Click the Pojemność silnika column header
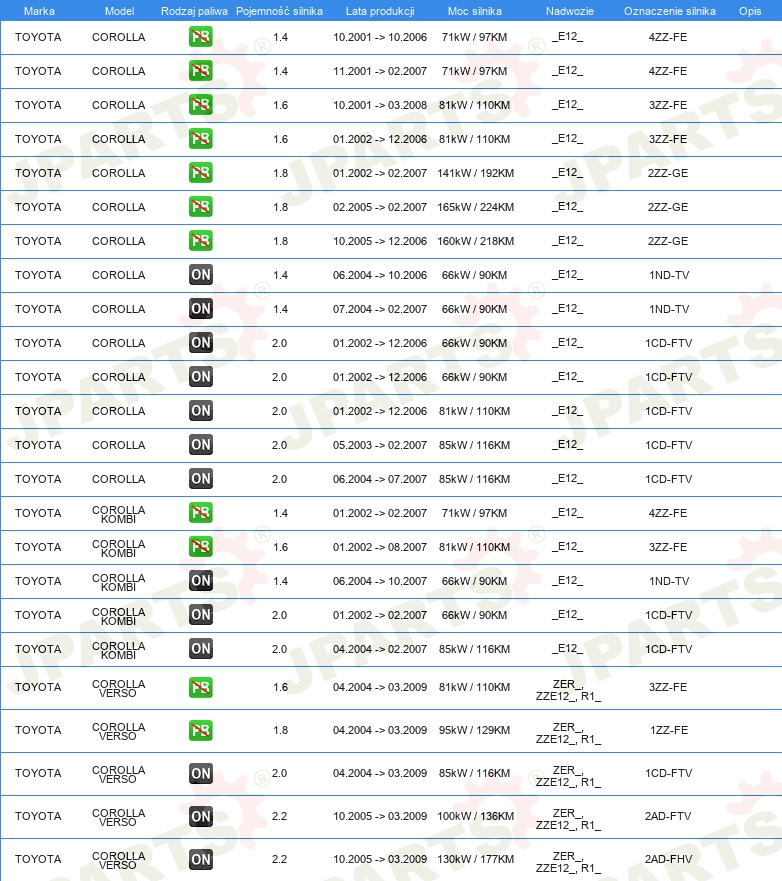This screenshot has width=782, height=881. point(279,11)
